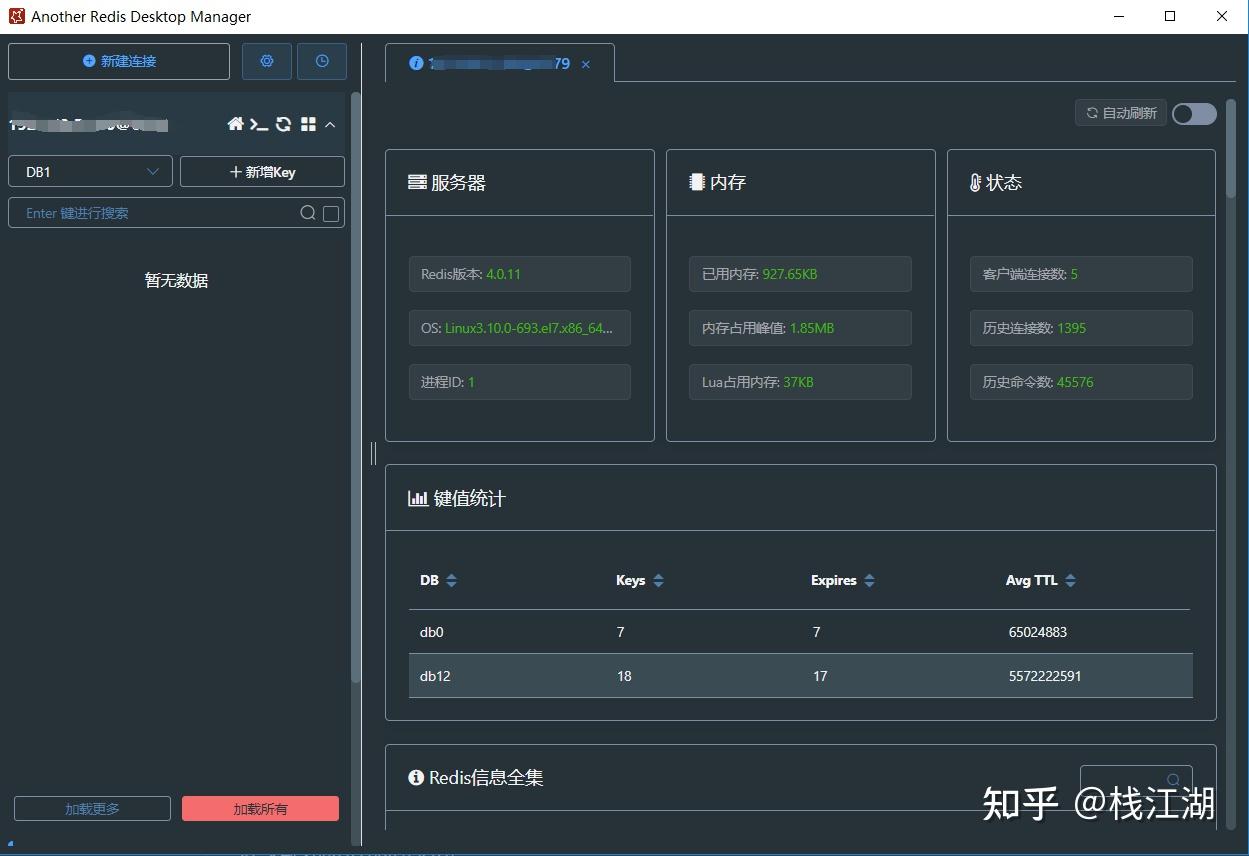Click the Avg TTL value 5572222591
Image resolution: width=1249 pixels, height=856 pixels.
point(1045,676)
